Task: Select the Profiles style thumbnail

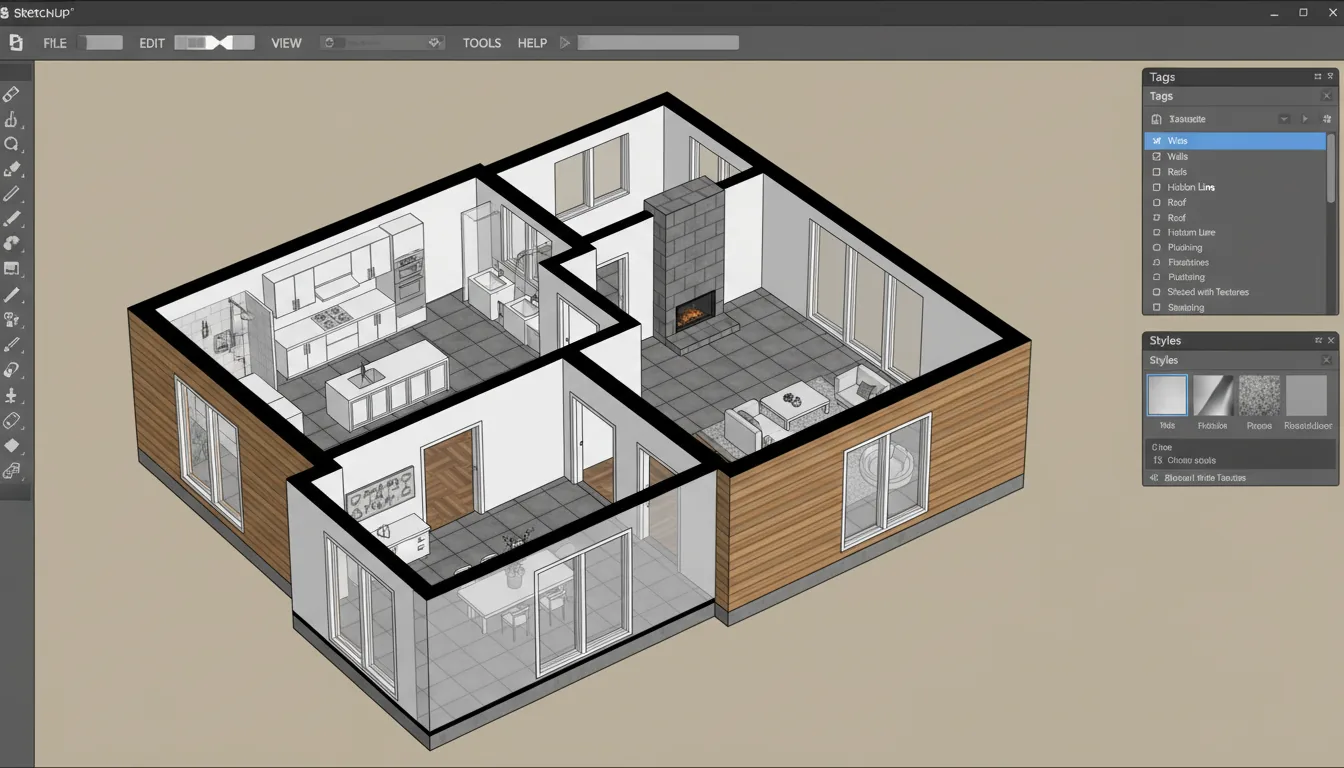Action: tap(1213, 397)
